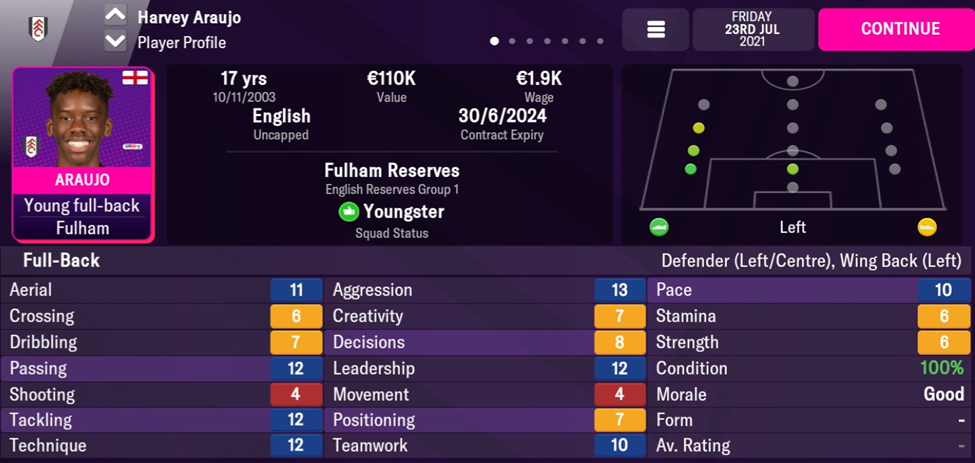This screenshot has width=975, height=463.
Task: Go to next player with down chevron
Action: click(115, 41)
